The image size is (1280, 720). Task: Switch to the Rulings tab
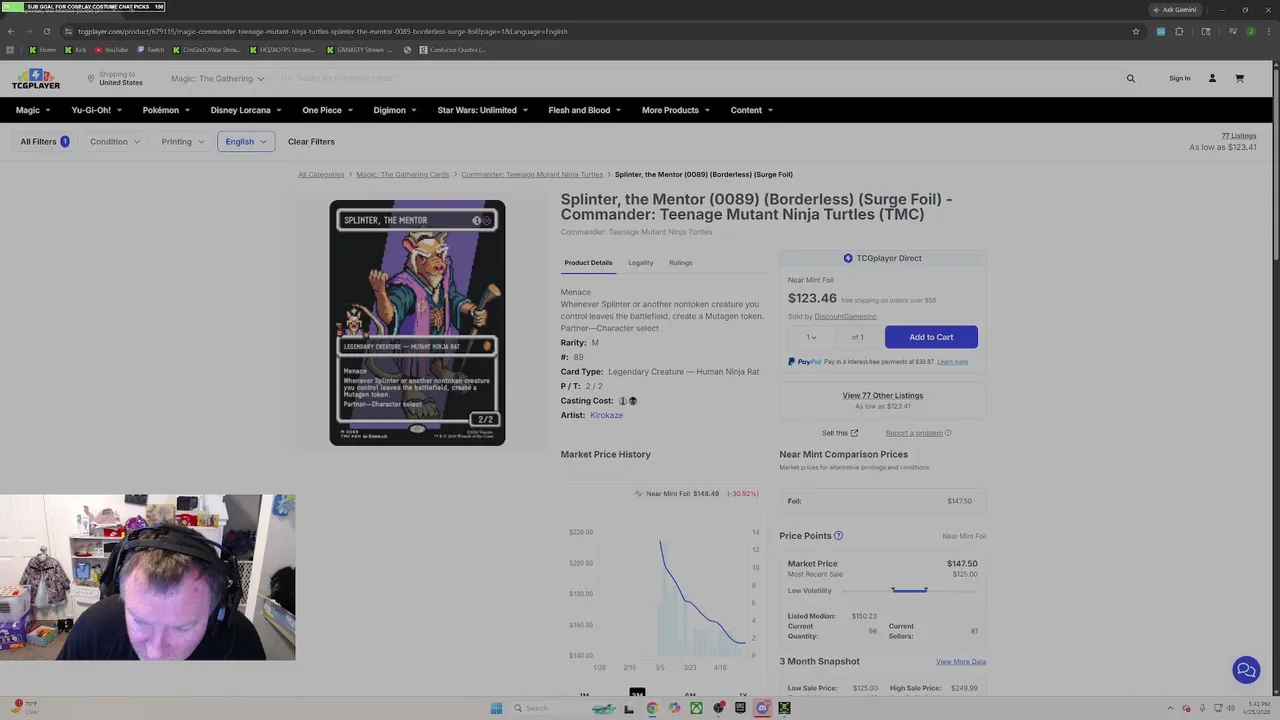(681, 262)
